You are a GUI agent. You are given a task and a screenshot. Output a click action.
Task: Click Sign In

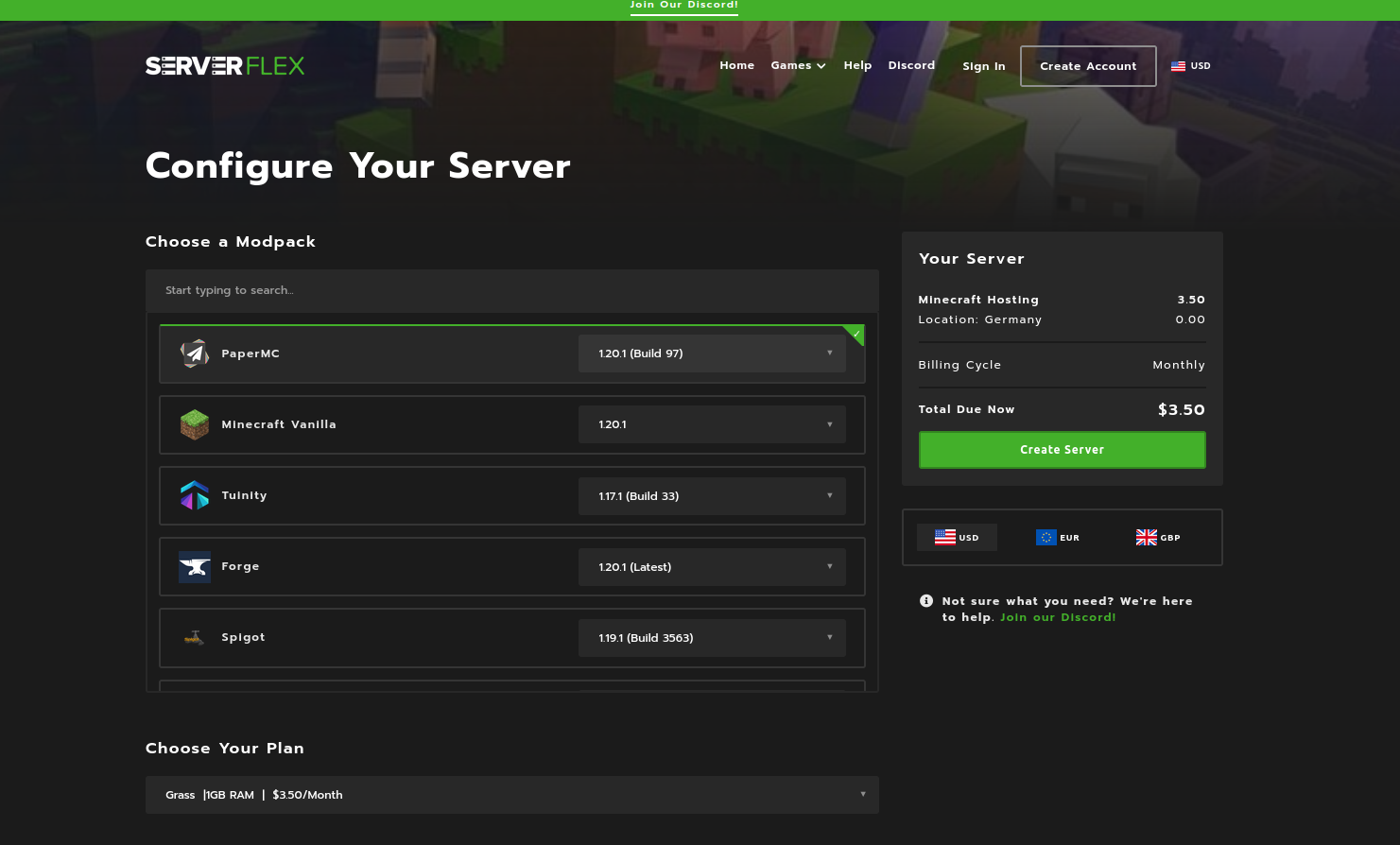pyautogui.click(x=984, y=66)
